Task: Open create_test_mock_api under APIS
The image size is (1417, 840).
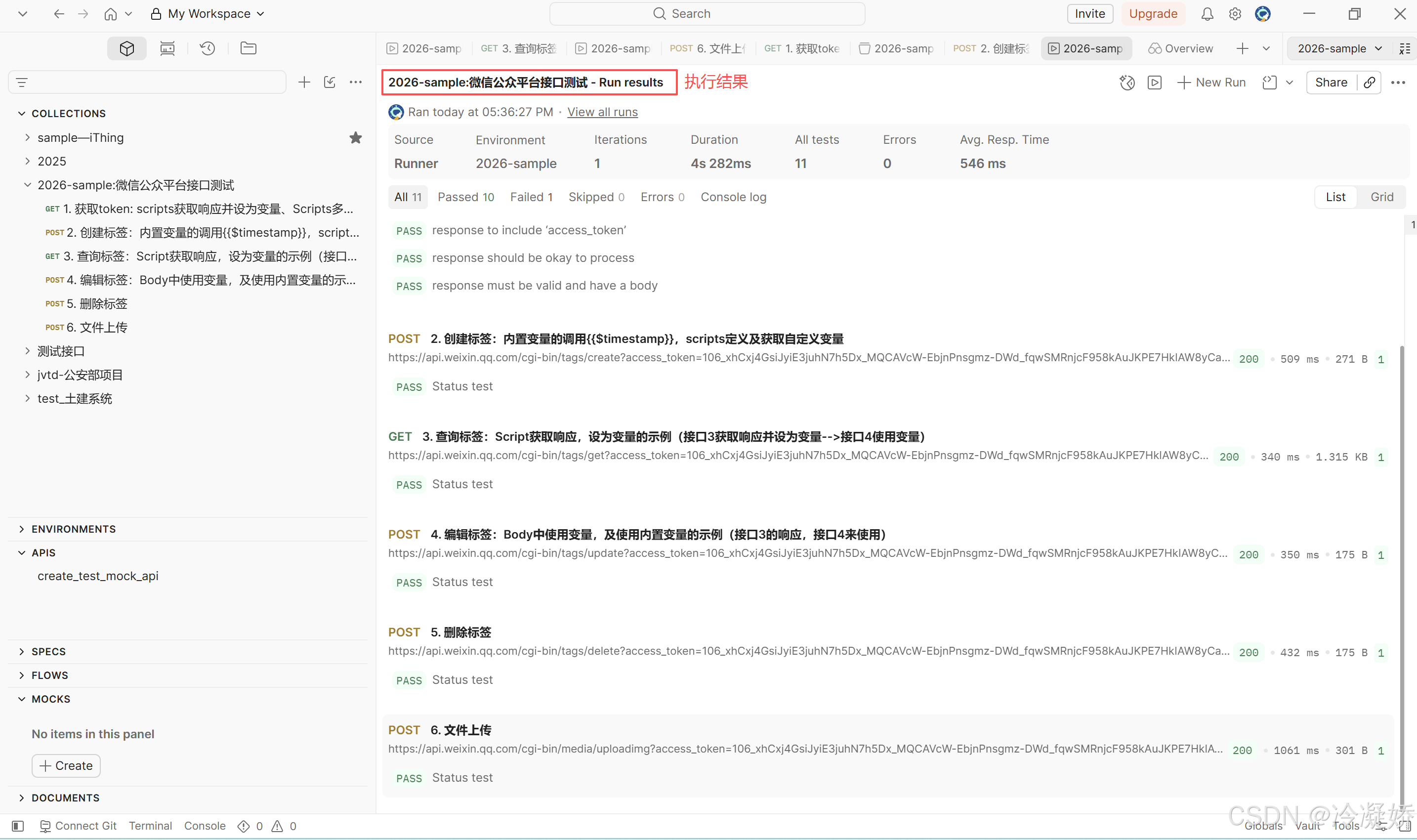Action: pos(98,576)
